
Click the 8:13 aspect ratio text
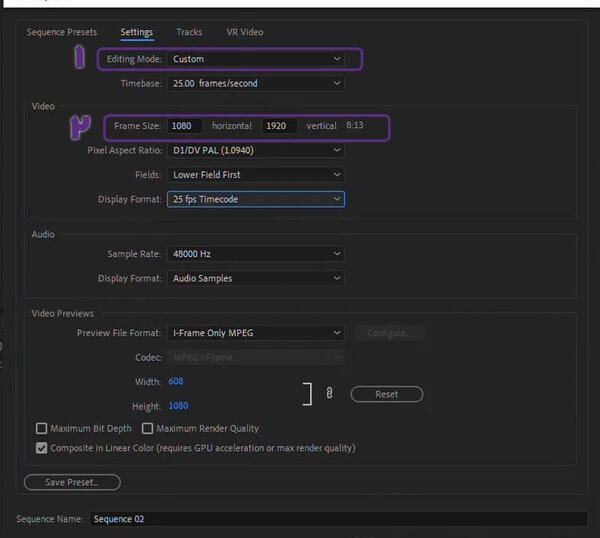[355, 125]
